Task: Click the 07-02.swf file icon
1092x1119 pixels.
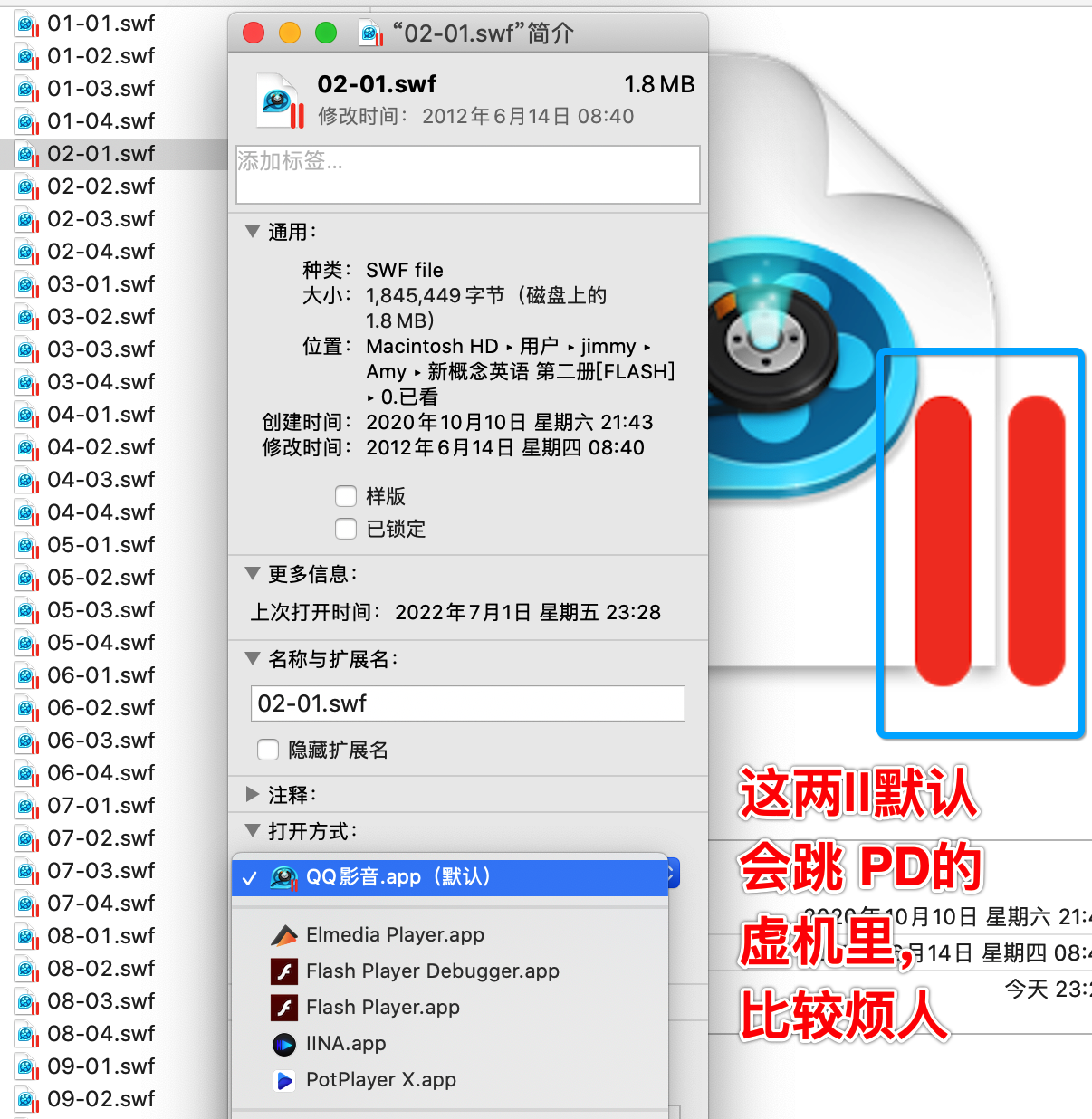Action: pos(28,839)
